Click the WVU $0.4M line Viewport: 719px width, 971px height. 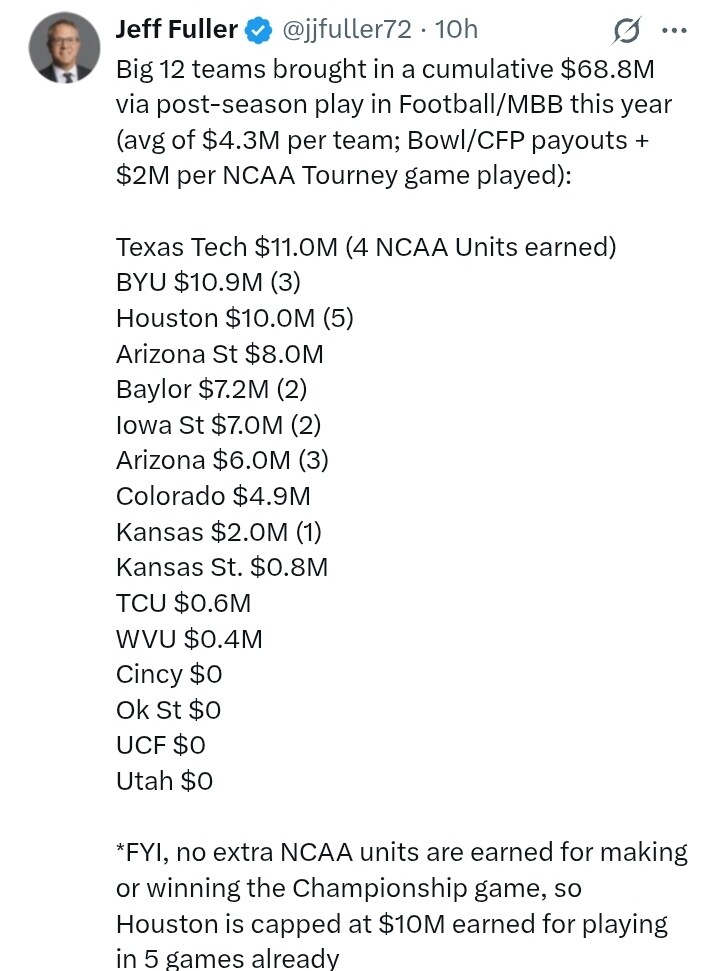pos(190,638)
